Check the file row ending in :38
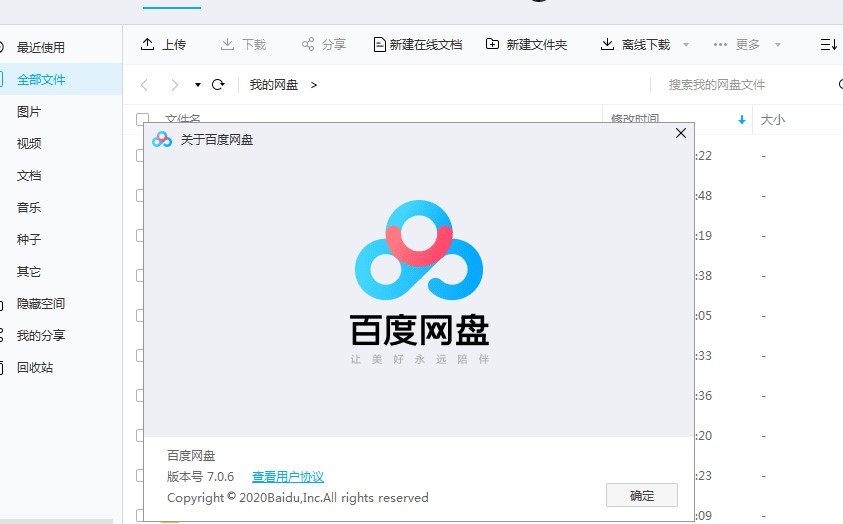Viewport: 843px width, 524px height. [140, 276]
